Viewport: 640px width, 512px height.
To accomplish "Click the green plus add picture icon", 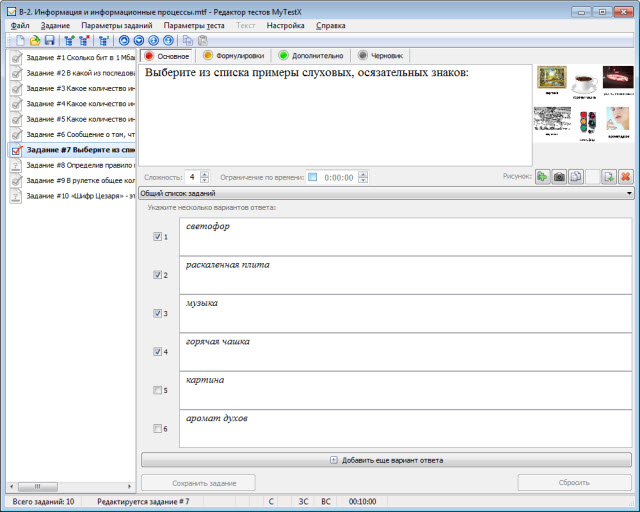I will (542, 177).
